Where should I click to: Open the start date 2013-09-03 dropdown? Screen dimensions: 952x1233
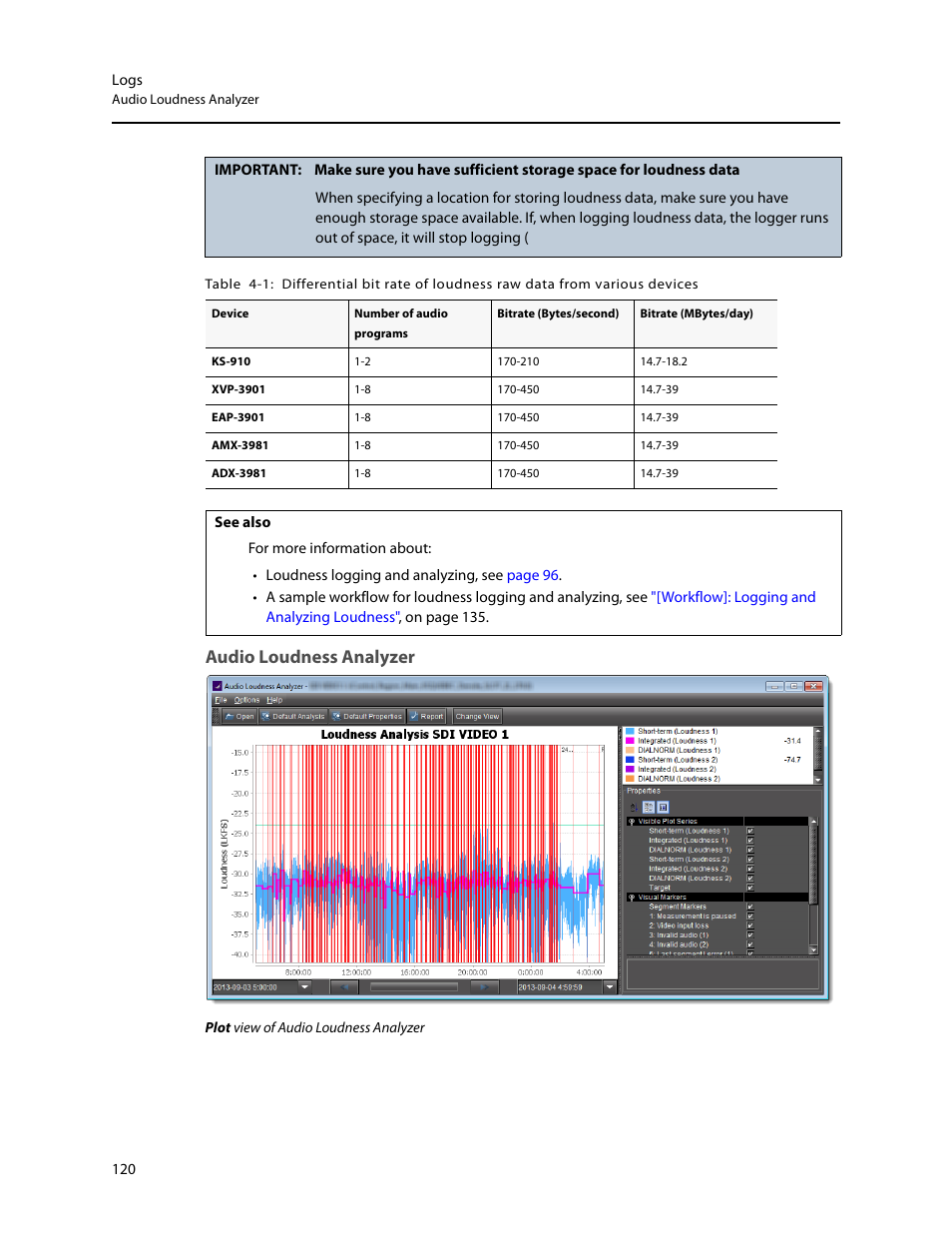(x=305, y=986)
